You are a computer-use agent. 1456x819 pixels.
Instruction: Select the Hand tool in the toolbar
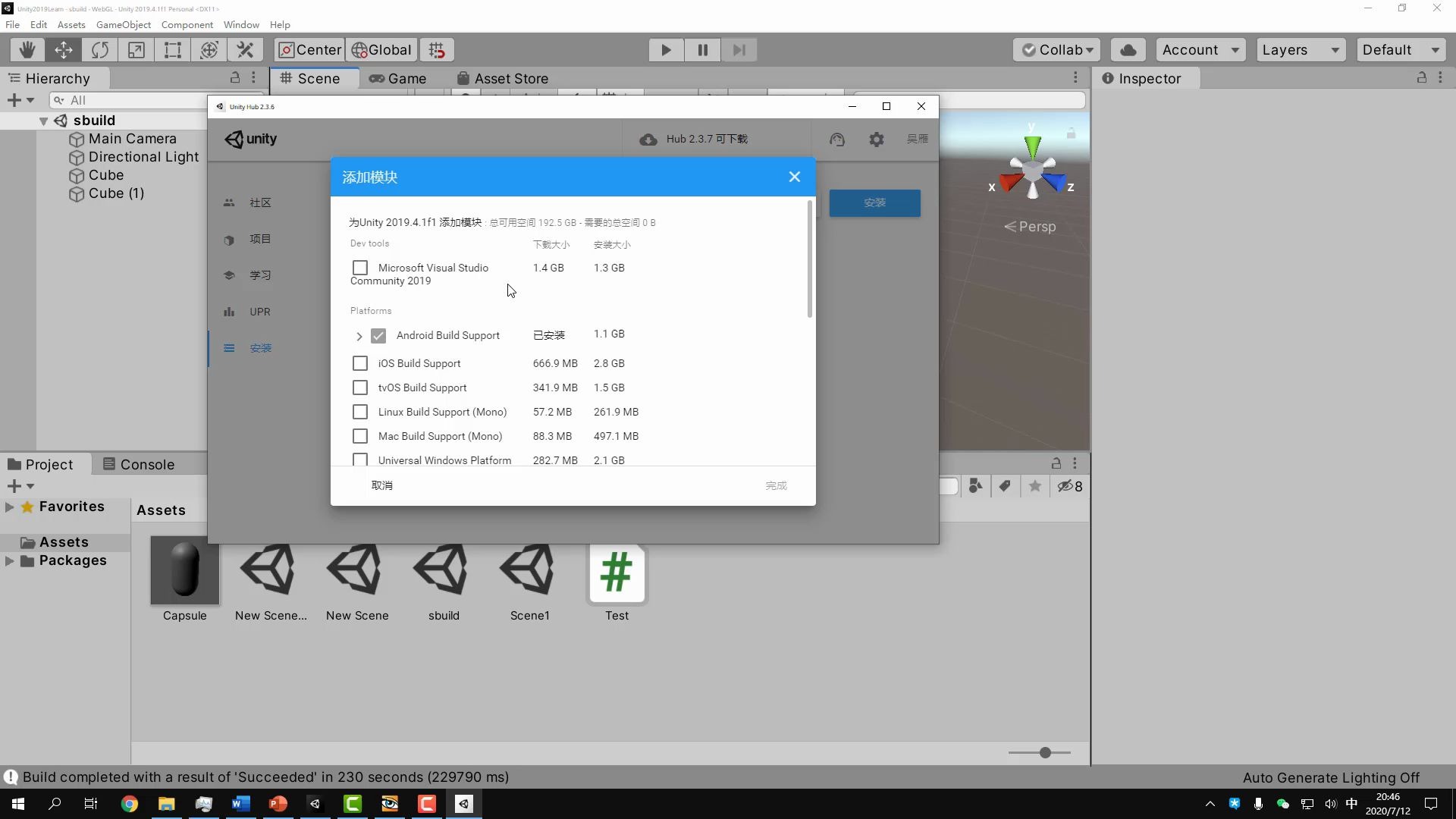pos(27,49)
